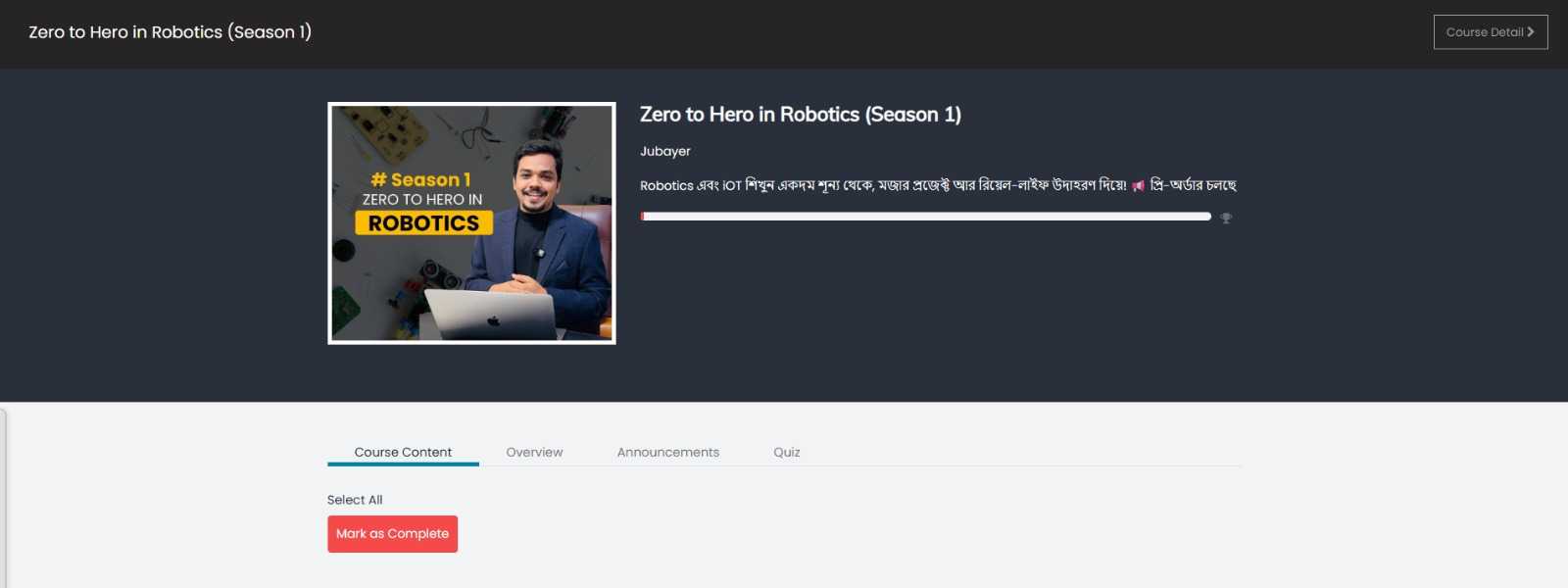Mark selected lessons as complete
Screen dimensions: 1568x588
tap(392, 534)
